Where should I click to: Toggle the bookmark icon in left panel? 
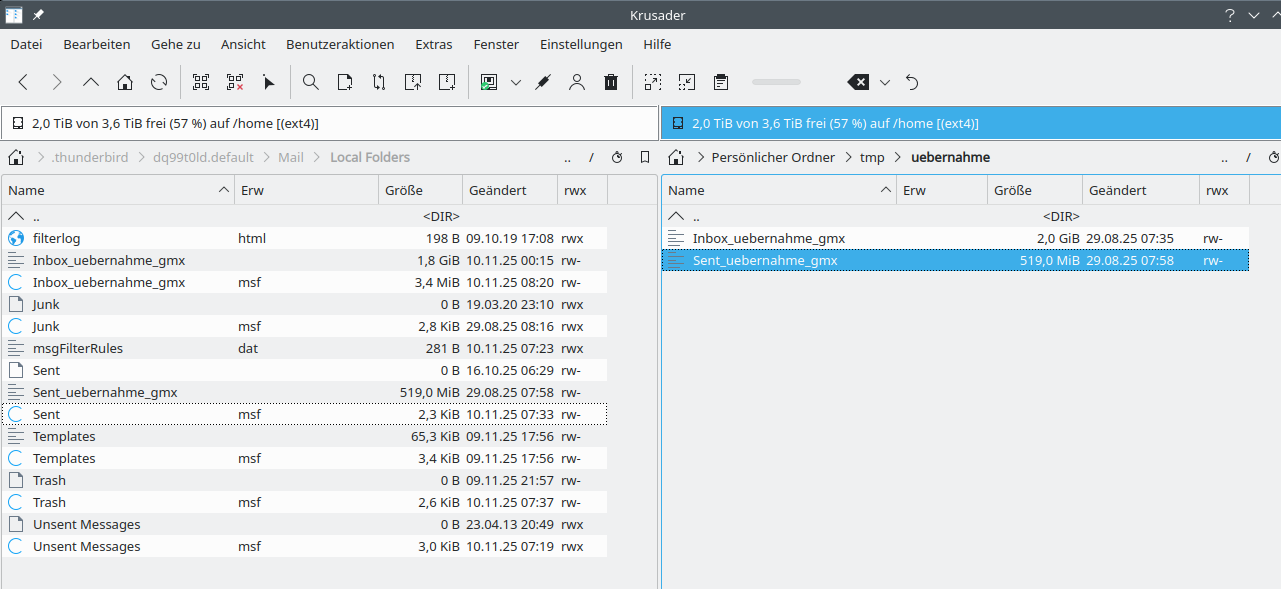pyautogui.click(x=645, y=157)
